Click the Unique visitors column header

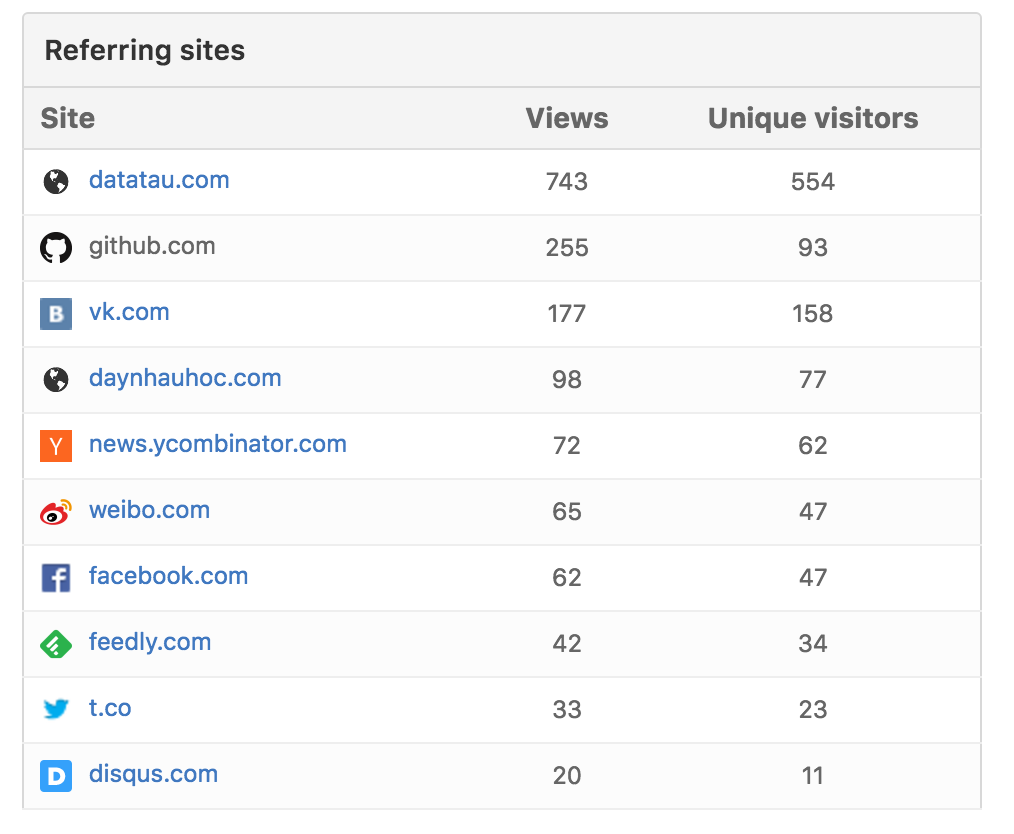(x=813, y=118)
